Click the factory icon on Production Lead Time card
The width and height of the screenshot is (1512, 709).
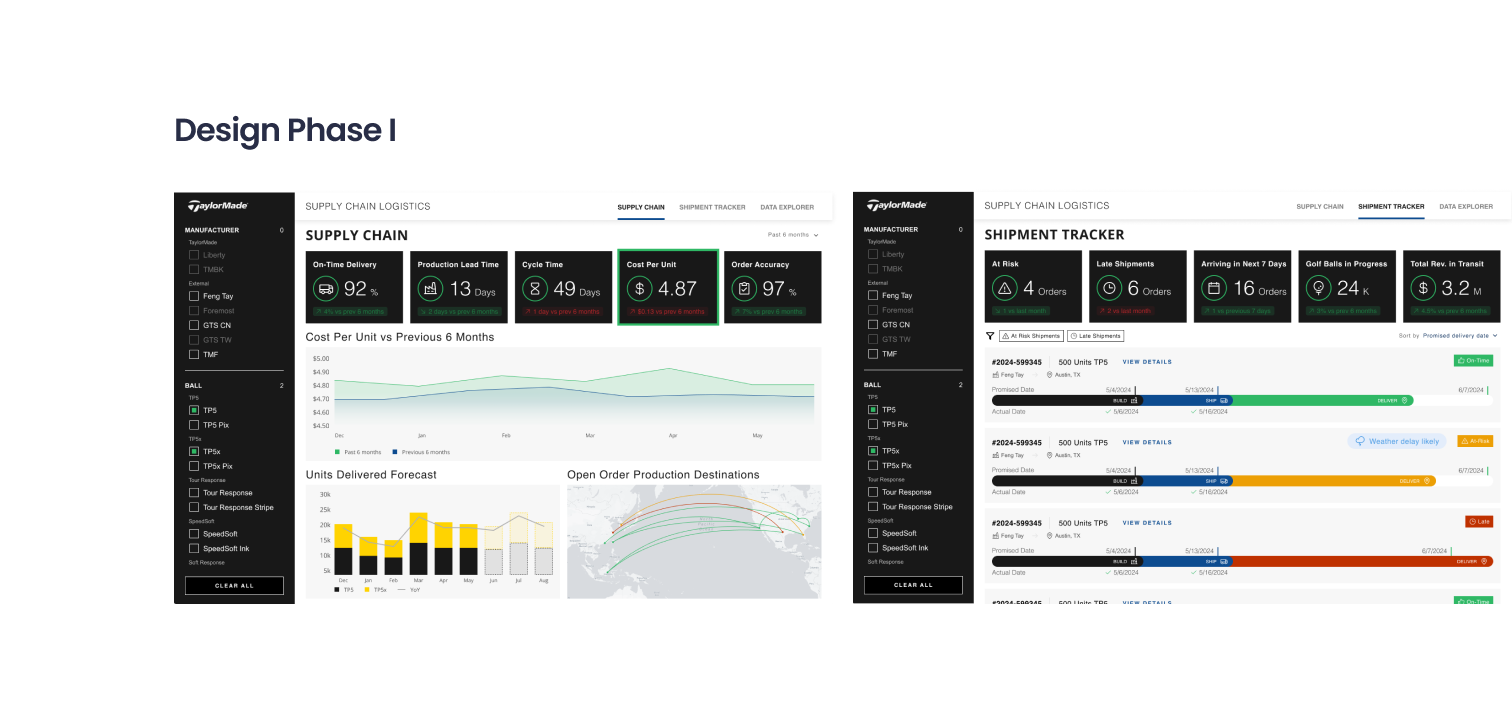[431, 289]
